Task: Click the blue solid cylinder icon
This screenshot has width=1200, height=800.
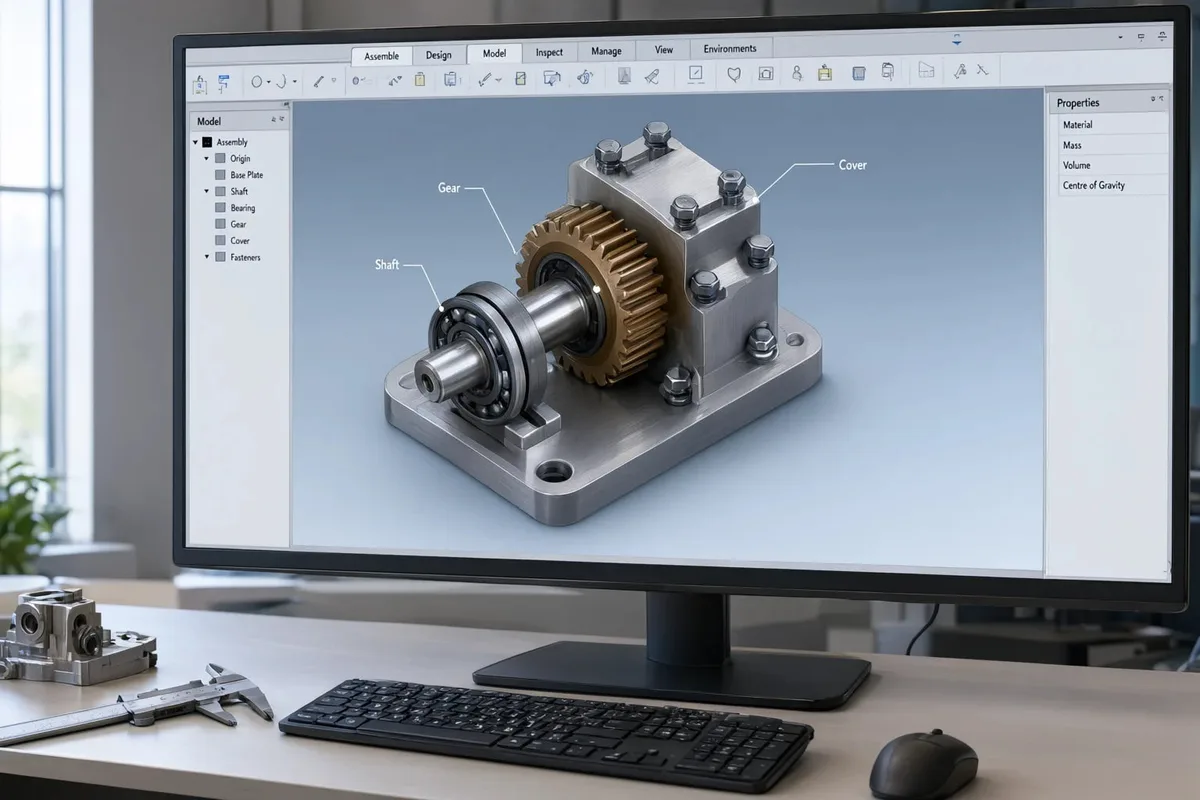Action: pos(859,74)
